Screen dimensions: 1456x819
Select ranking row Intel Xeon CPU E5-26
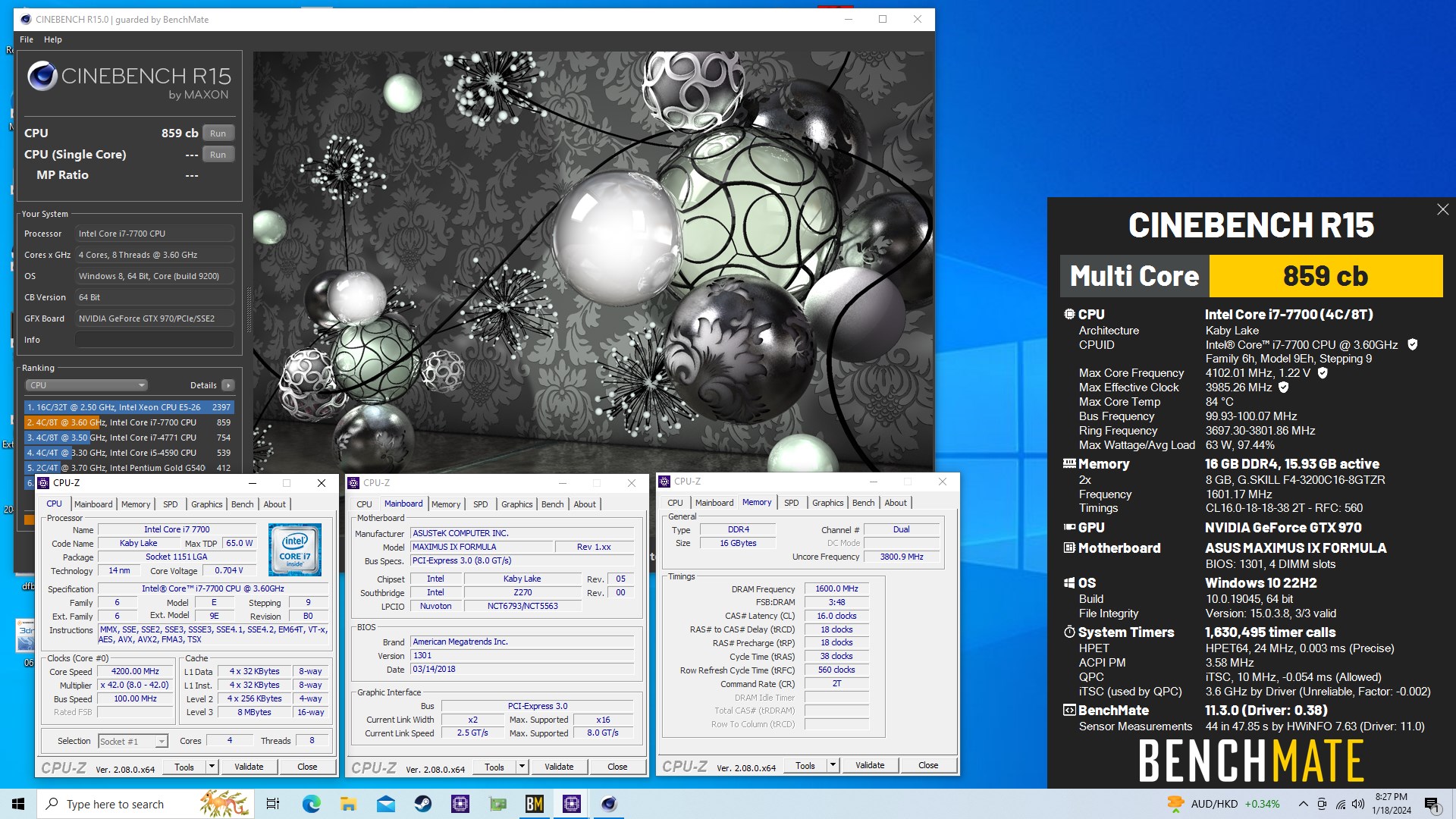(129, 407)
